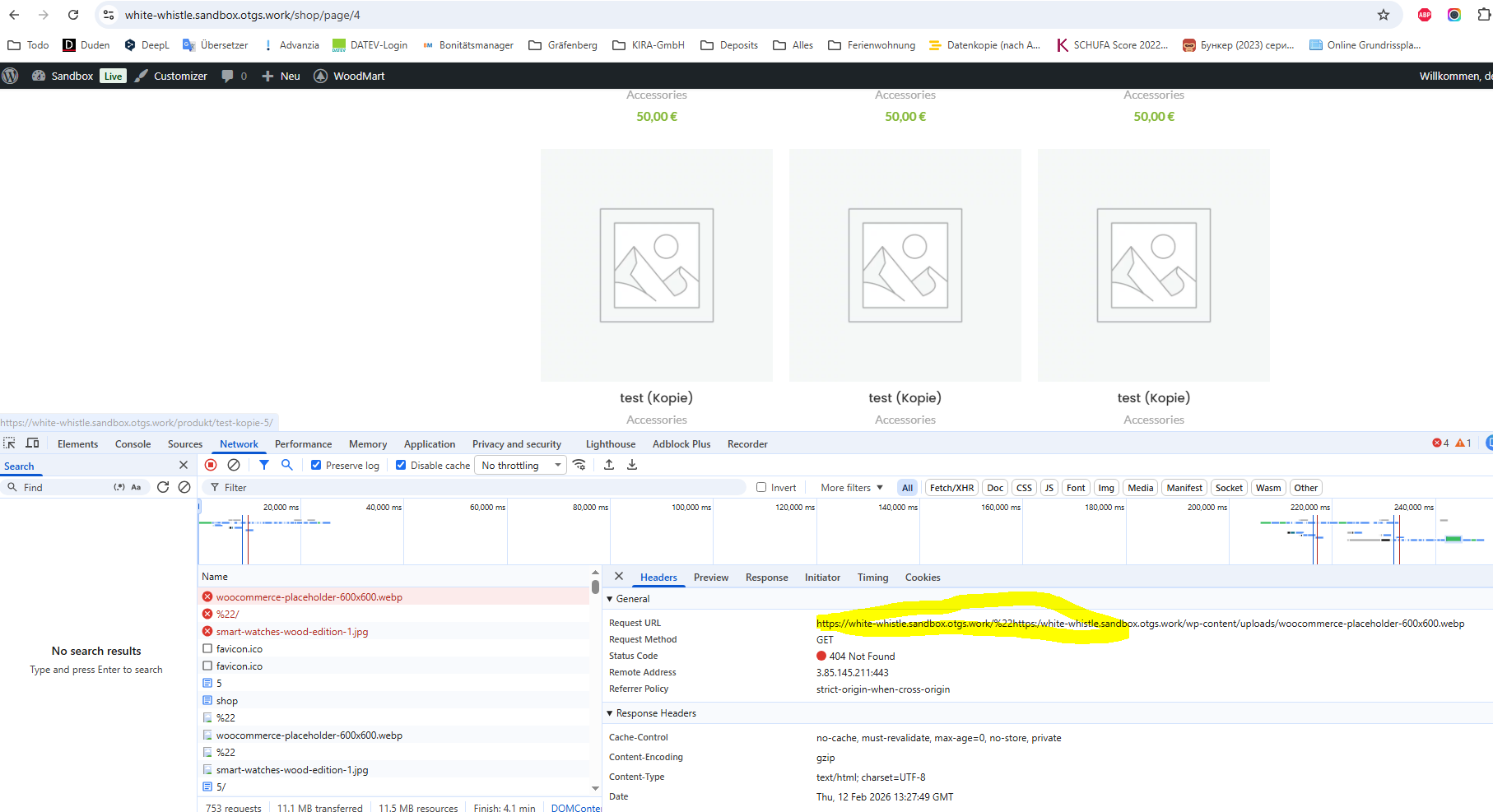Open the No throttling dropdown
Viewport: 1493px width, 812px height.
(521, 466)
